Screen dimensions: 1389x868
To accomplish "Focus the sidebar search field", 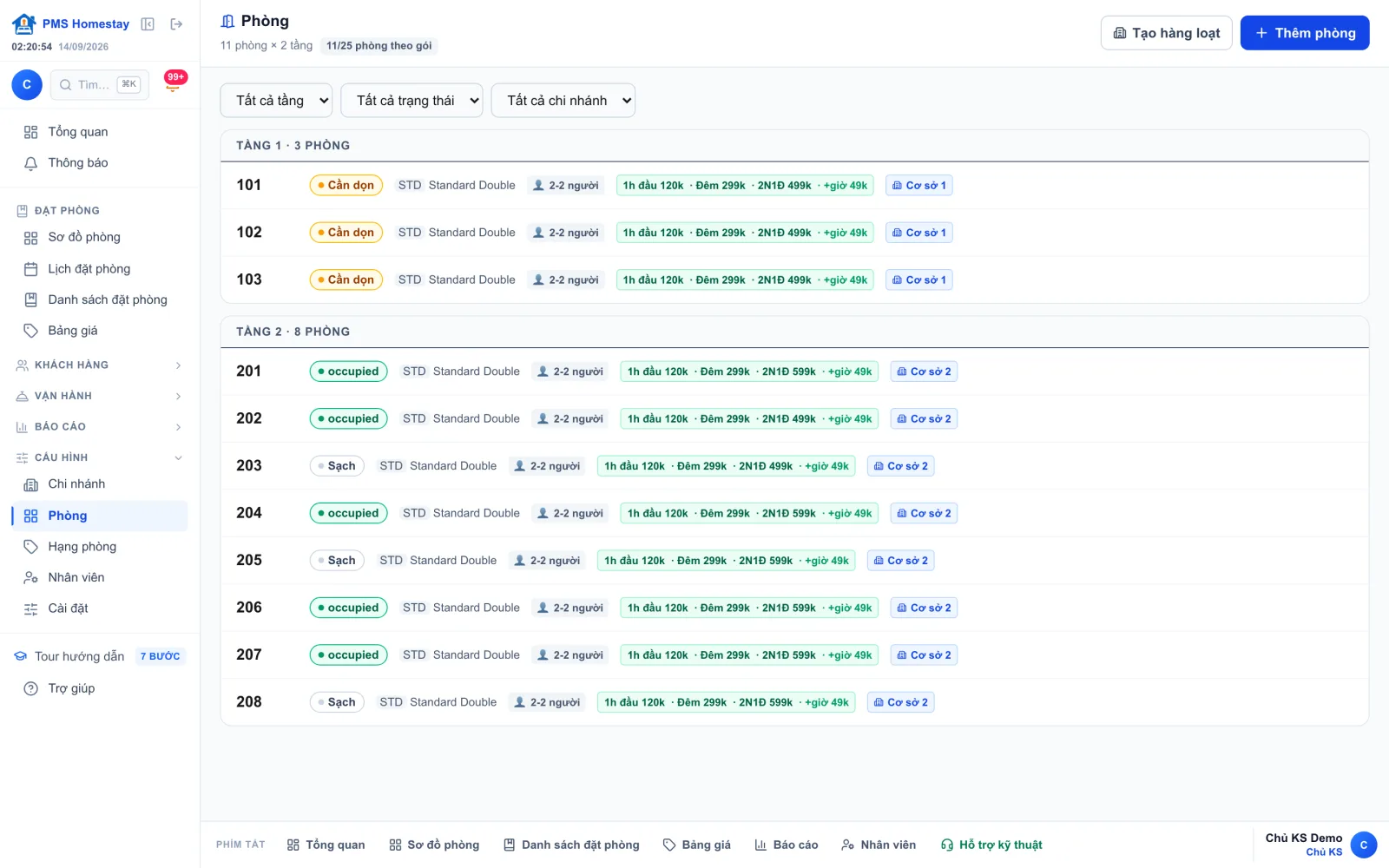I will point(100,84).
